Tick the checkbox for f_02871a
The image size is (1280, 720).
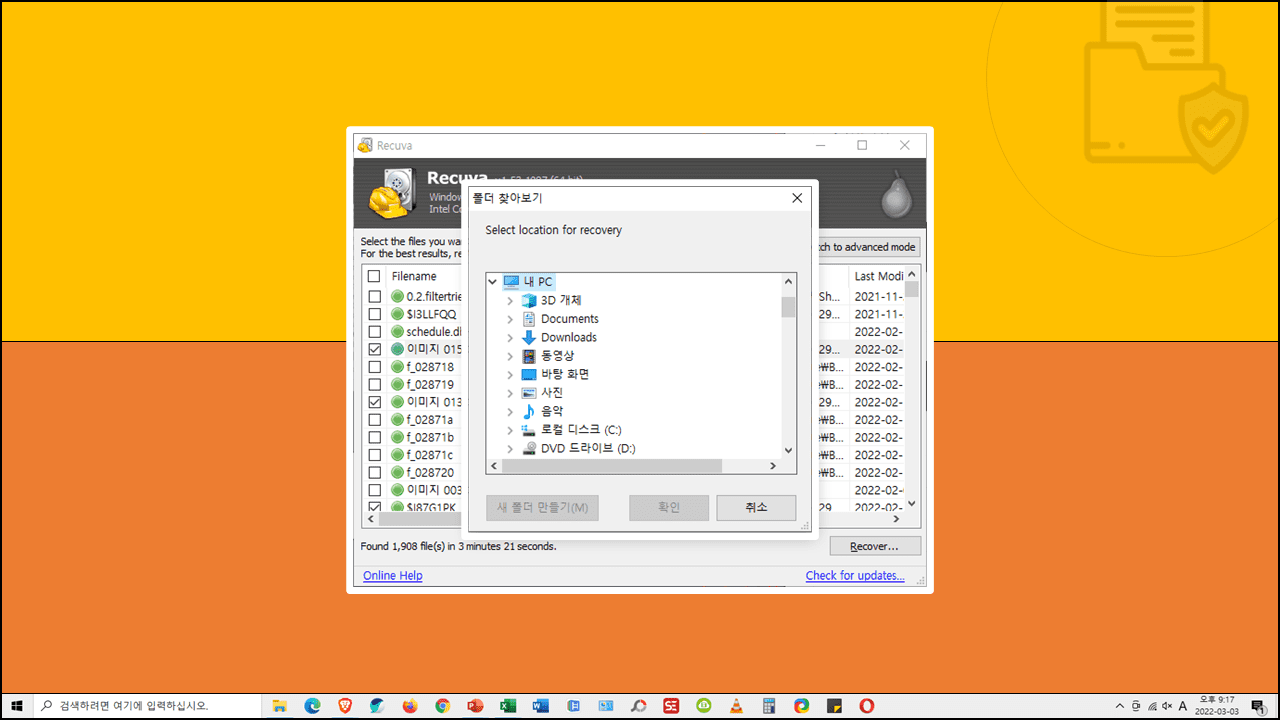pyautogui.click(x=374, y=420)
